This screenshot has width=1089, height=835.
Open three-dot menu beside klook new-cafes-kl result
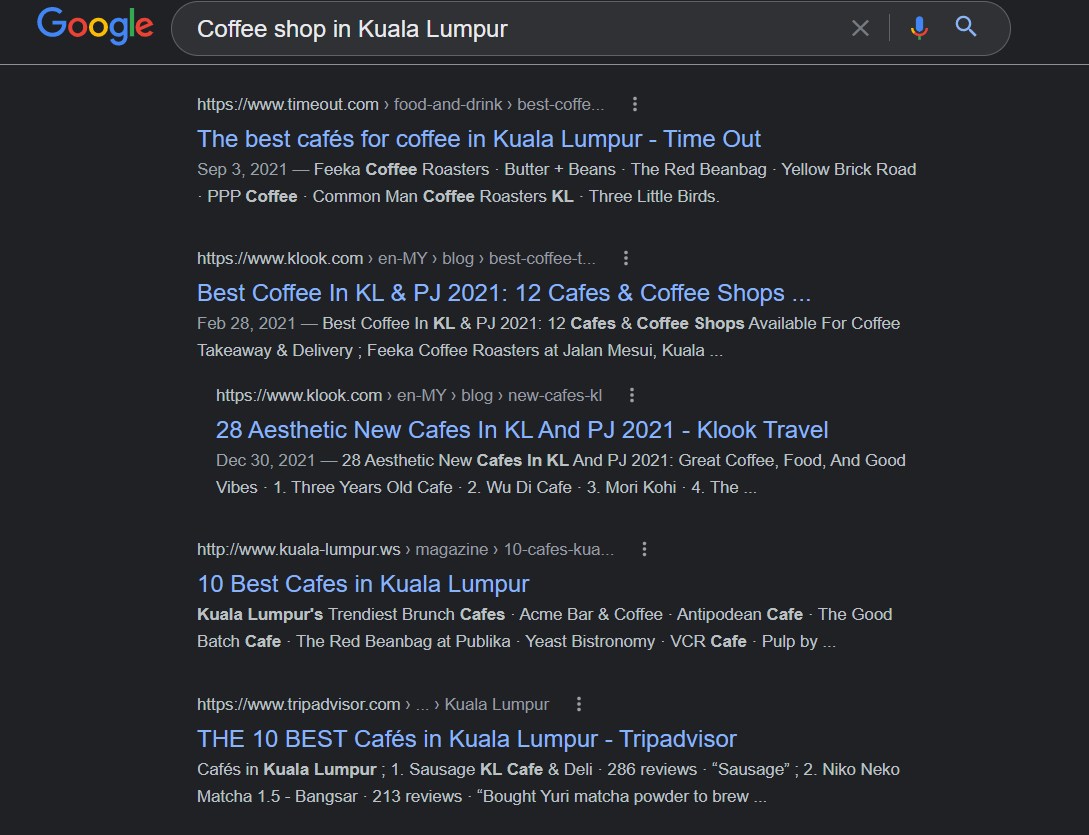click(x=631, y=395)
